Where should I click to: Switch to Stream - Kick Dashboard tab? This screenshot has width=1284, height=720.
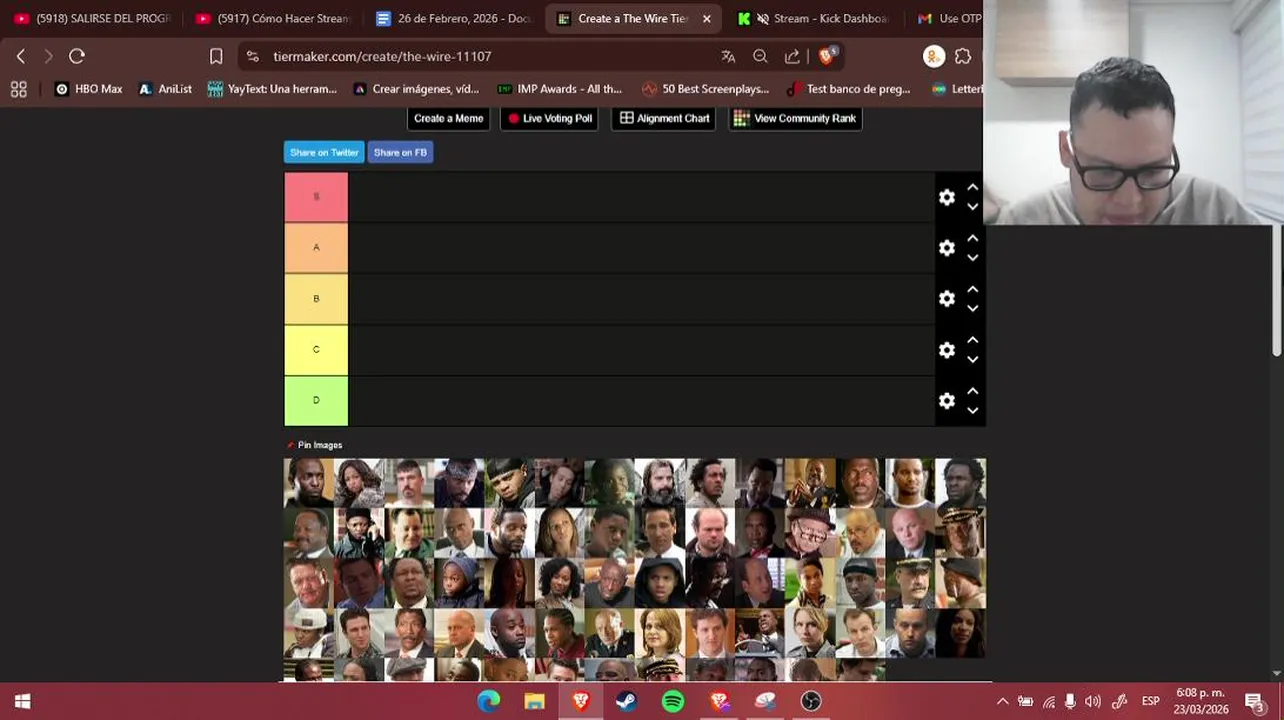(815, 18)
